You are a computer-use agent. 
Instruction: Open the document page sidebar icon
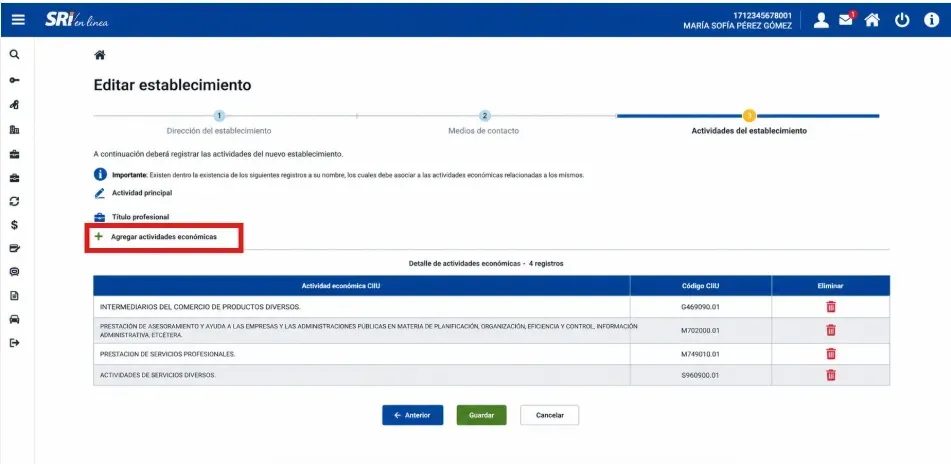(x=15, y=296)
